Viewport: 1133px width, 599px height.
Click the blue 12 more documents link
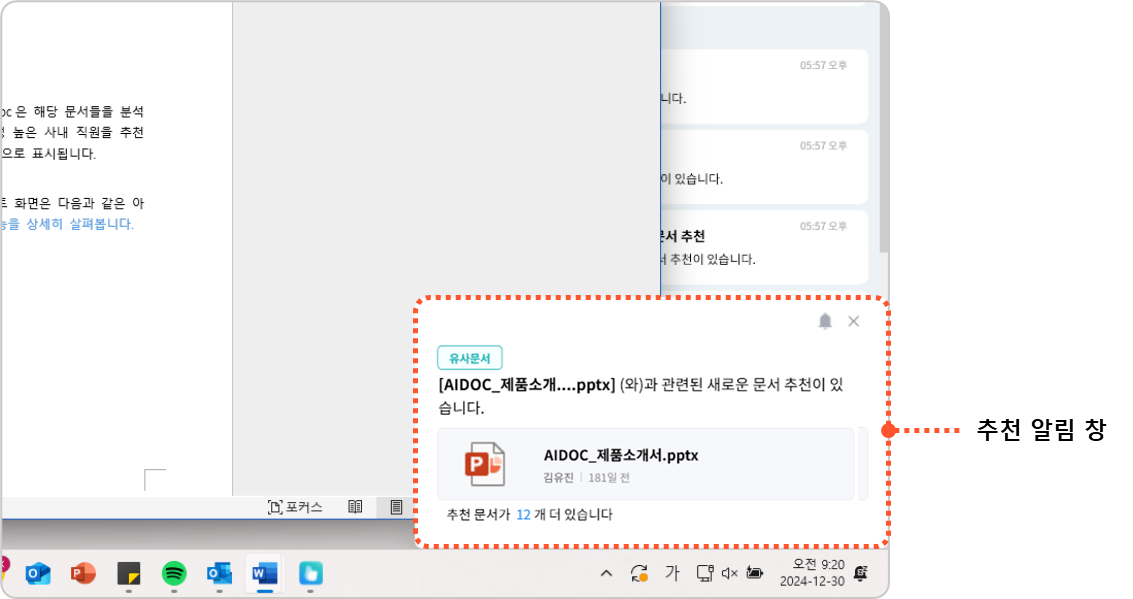pyautogui.click(x=523, y=515)
